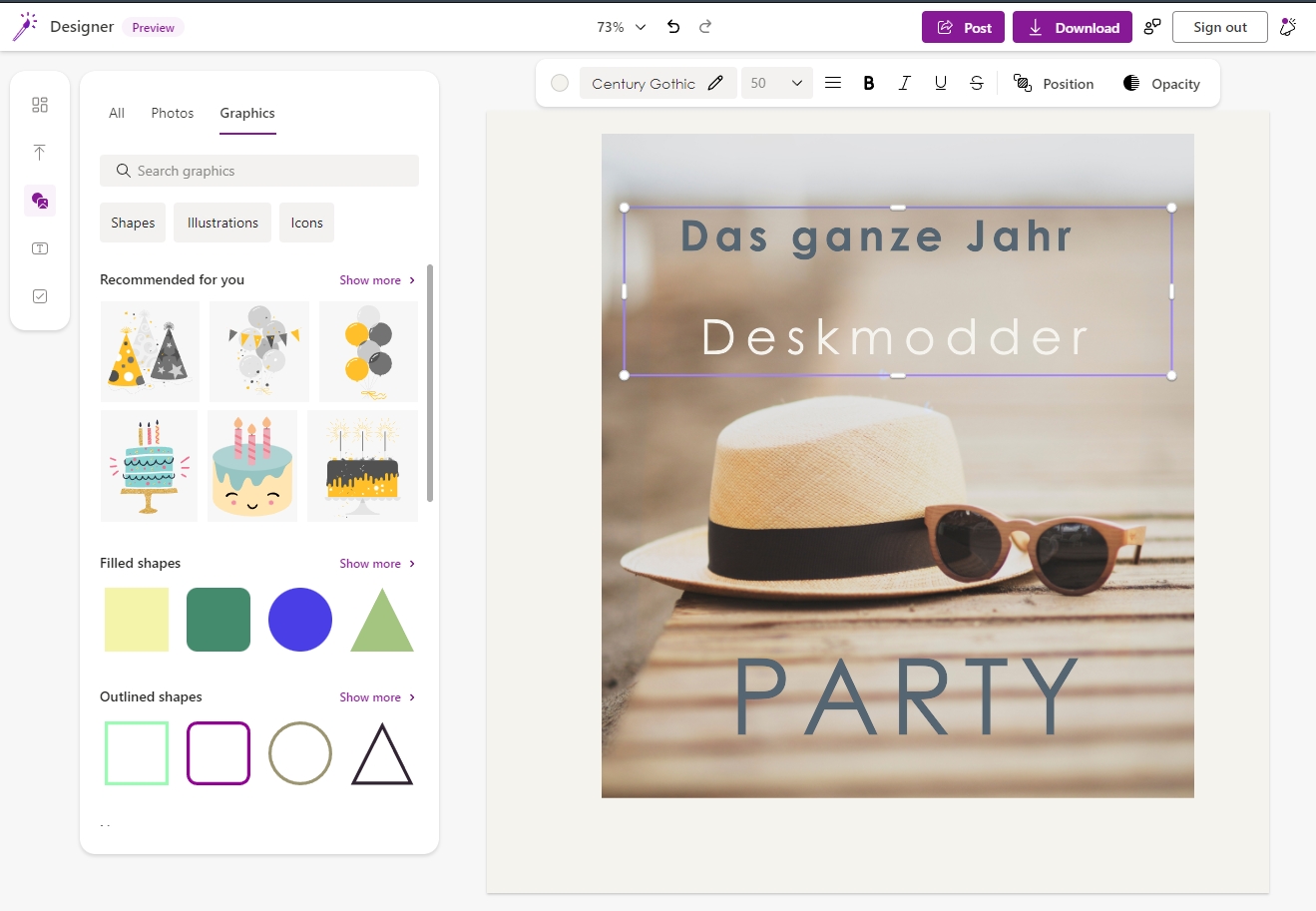
Task: Filter by Illustrations category
Action: coord(222,223)
